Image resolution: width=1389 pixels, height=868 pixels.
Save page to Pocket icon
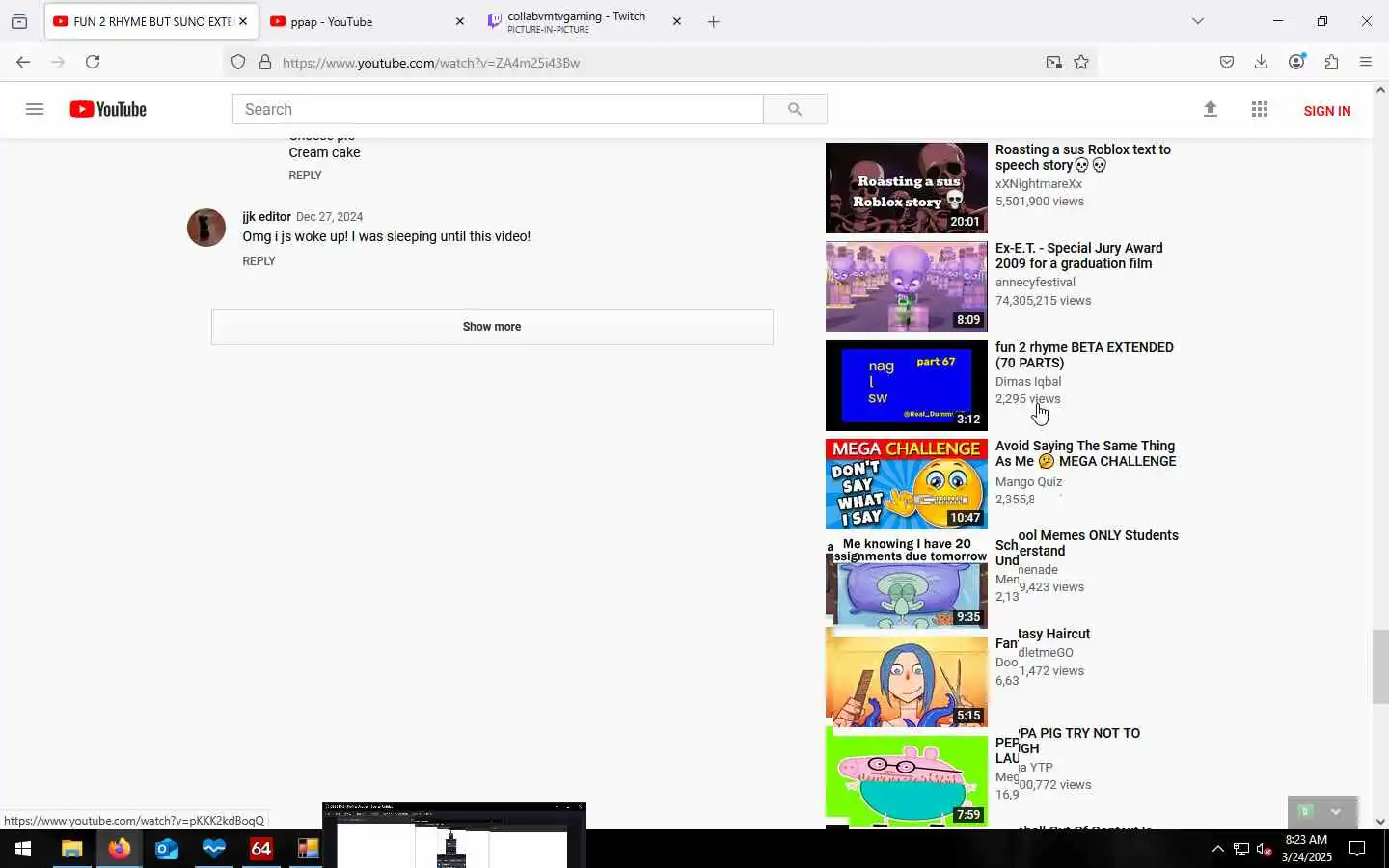coord(1227,62)
